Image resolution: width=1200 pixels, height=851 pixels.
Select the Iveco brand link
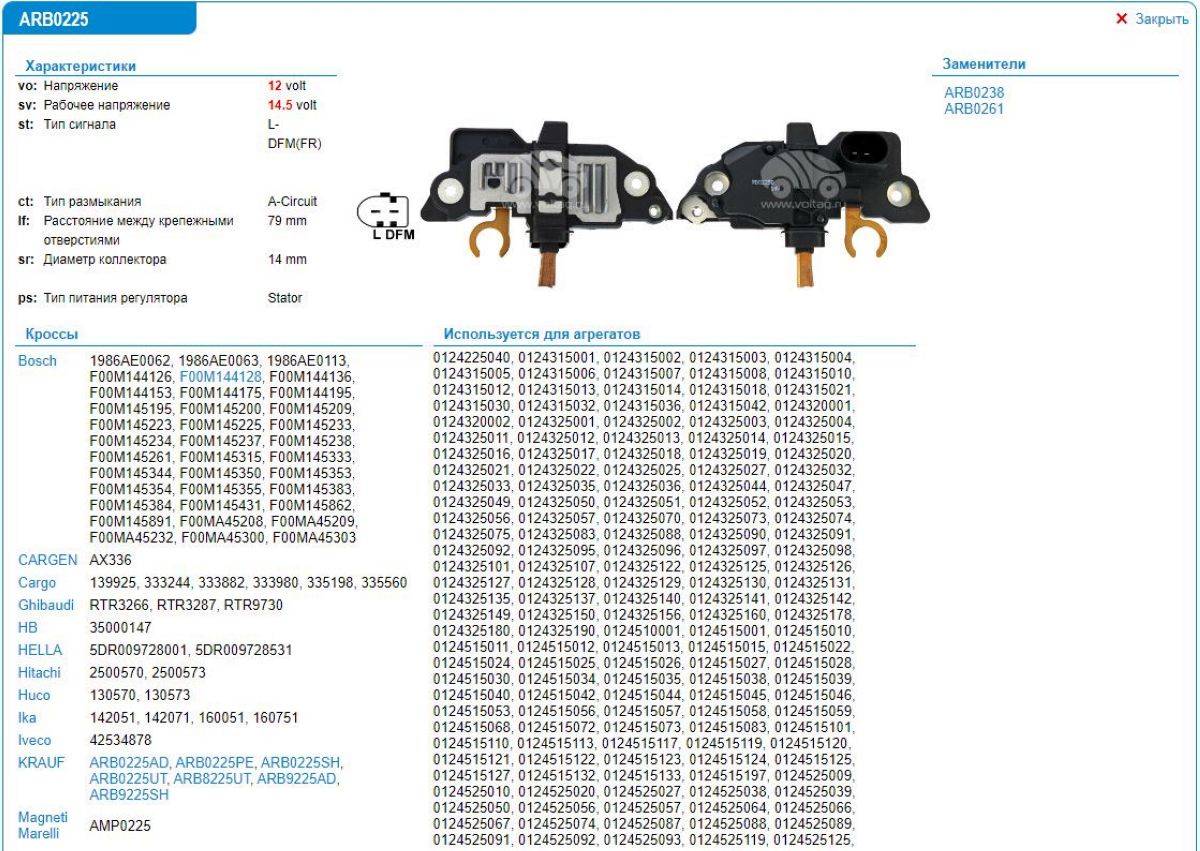pyautogui.click(x=35, y=740)
